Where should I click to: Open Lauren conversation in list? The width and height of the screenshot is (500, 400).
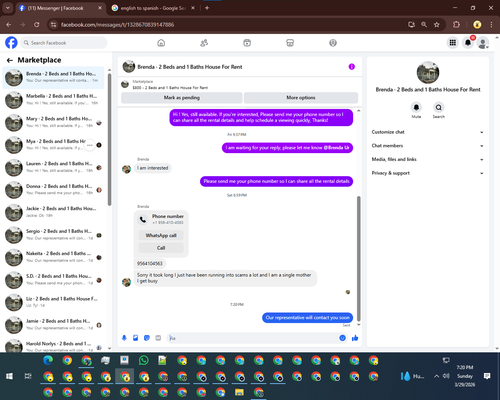53,167
